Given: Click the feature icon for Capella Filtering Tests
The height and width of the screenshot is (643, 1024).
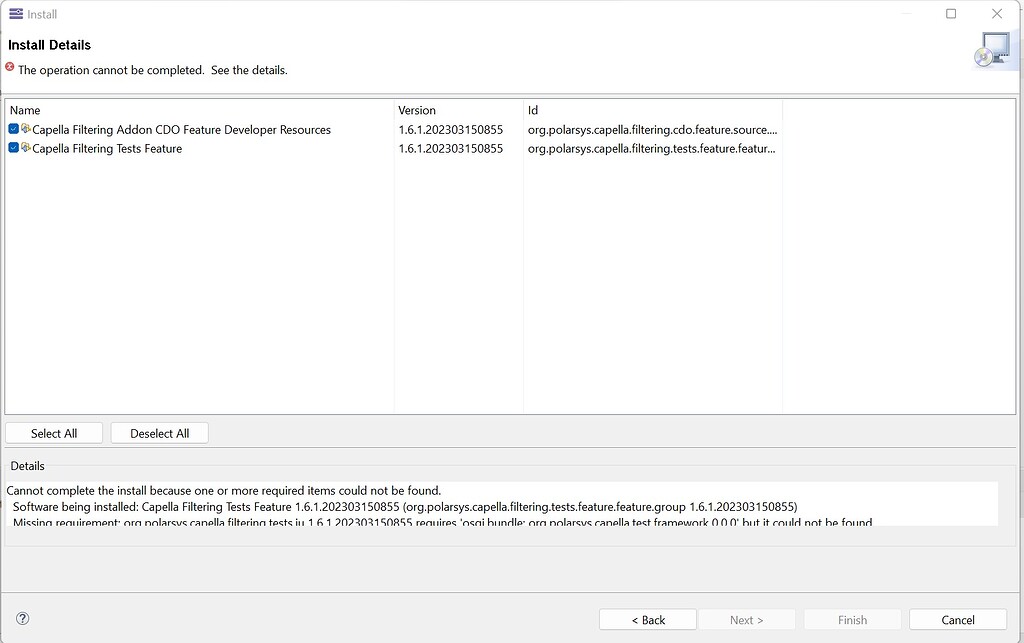Looking at the screenshot, I should click(x=26, y=148).
